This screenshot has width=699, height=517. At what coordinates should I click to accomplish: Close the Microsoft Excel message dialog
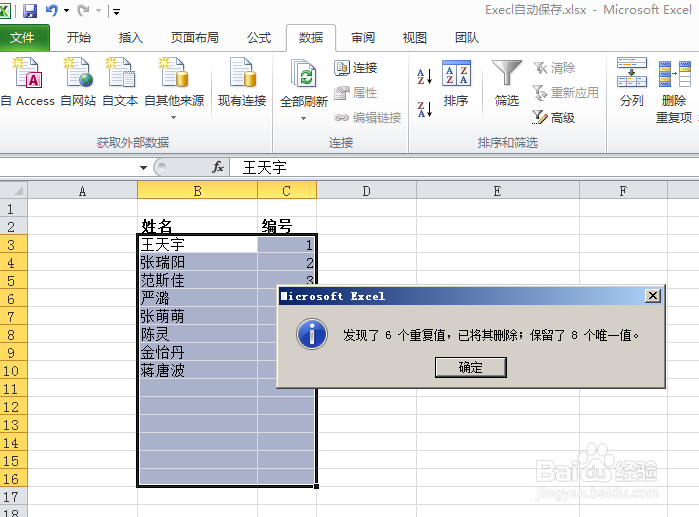653,295
